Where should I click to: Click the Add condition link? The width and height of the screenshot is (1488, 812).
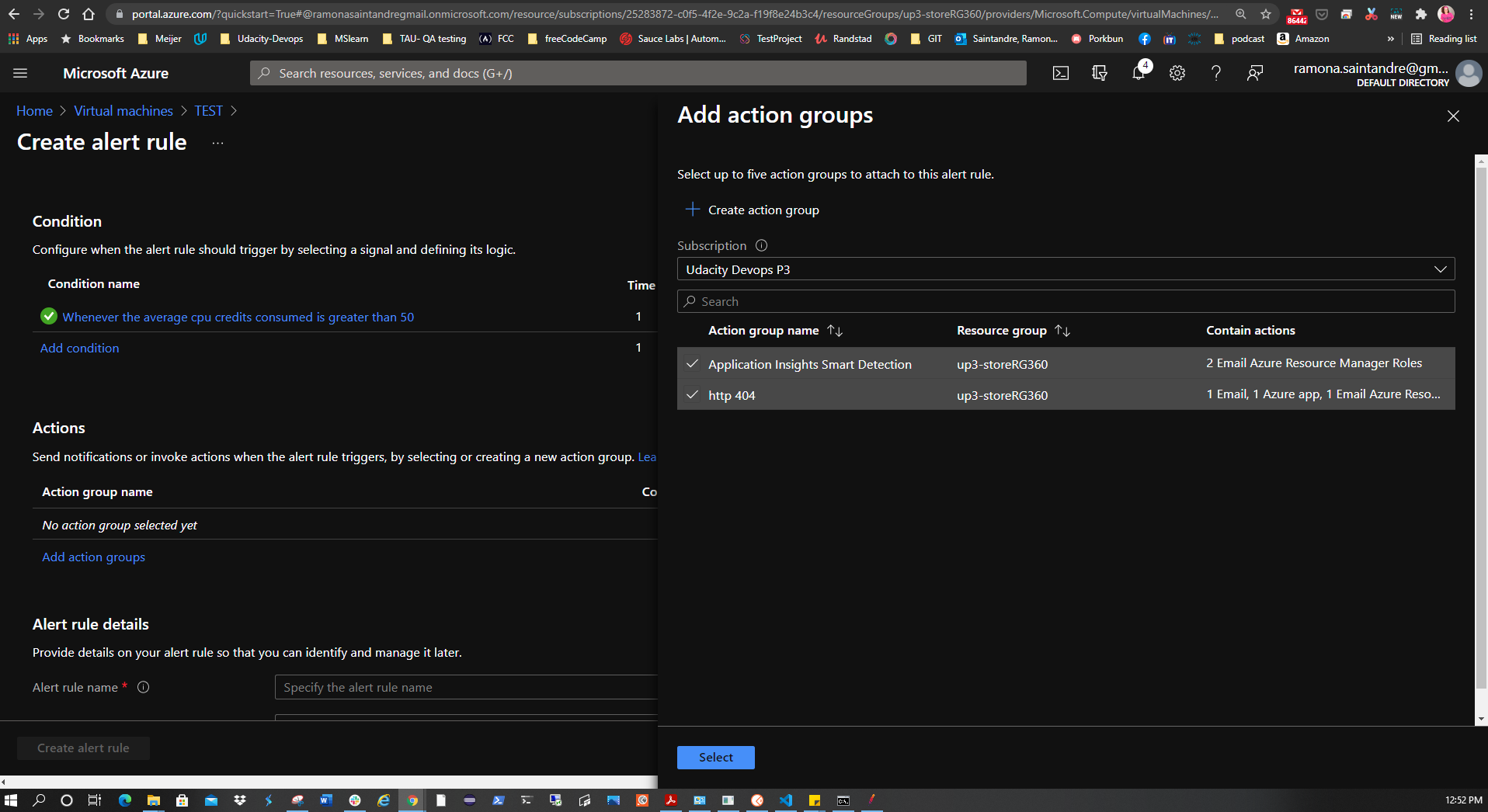coord(79,348)
